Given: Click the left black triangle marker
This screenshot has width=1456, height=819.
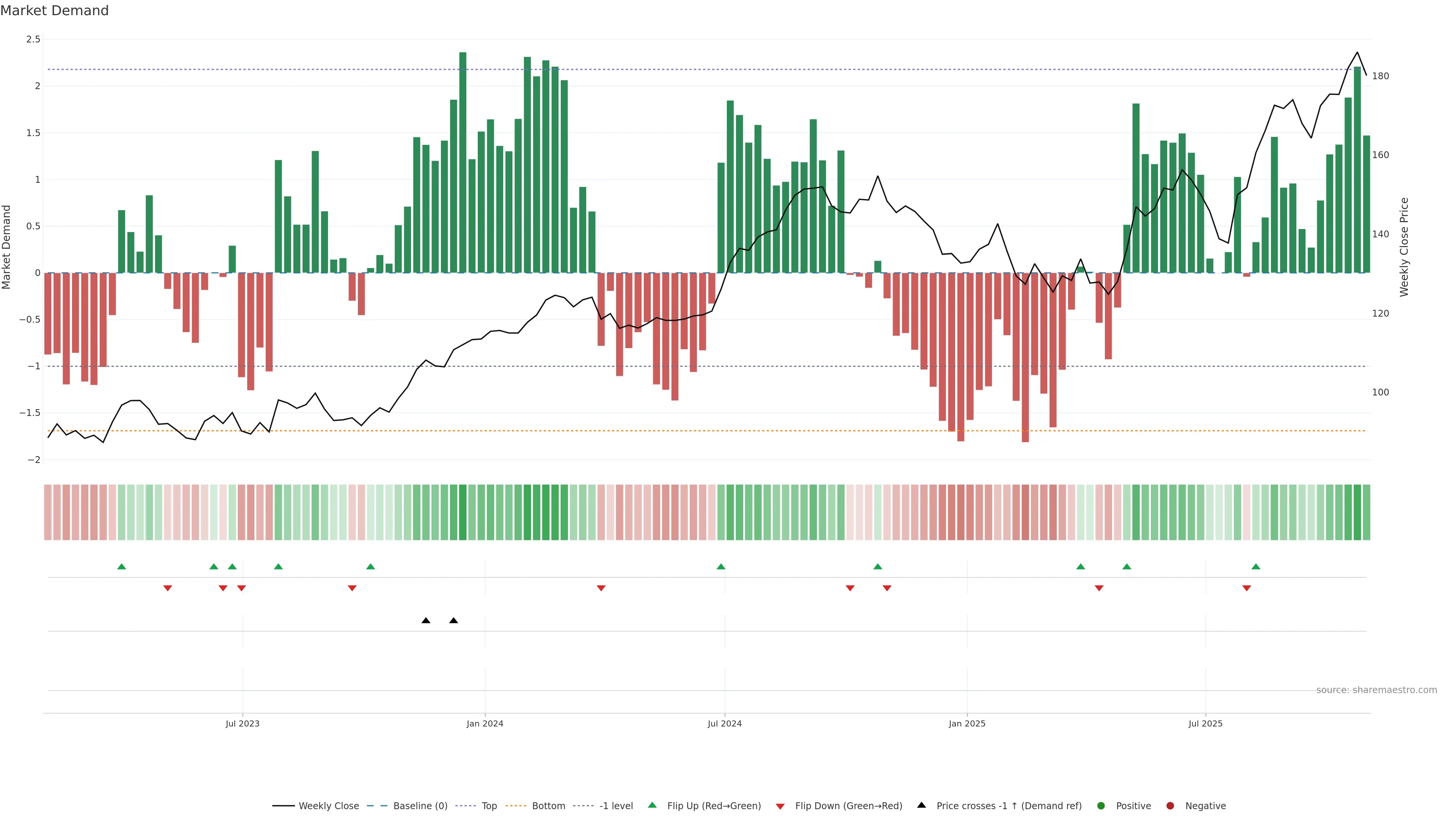Looking at the screenshot, I should (426, 621).
